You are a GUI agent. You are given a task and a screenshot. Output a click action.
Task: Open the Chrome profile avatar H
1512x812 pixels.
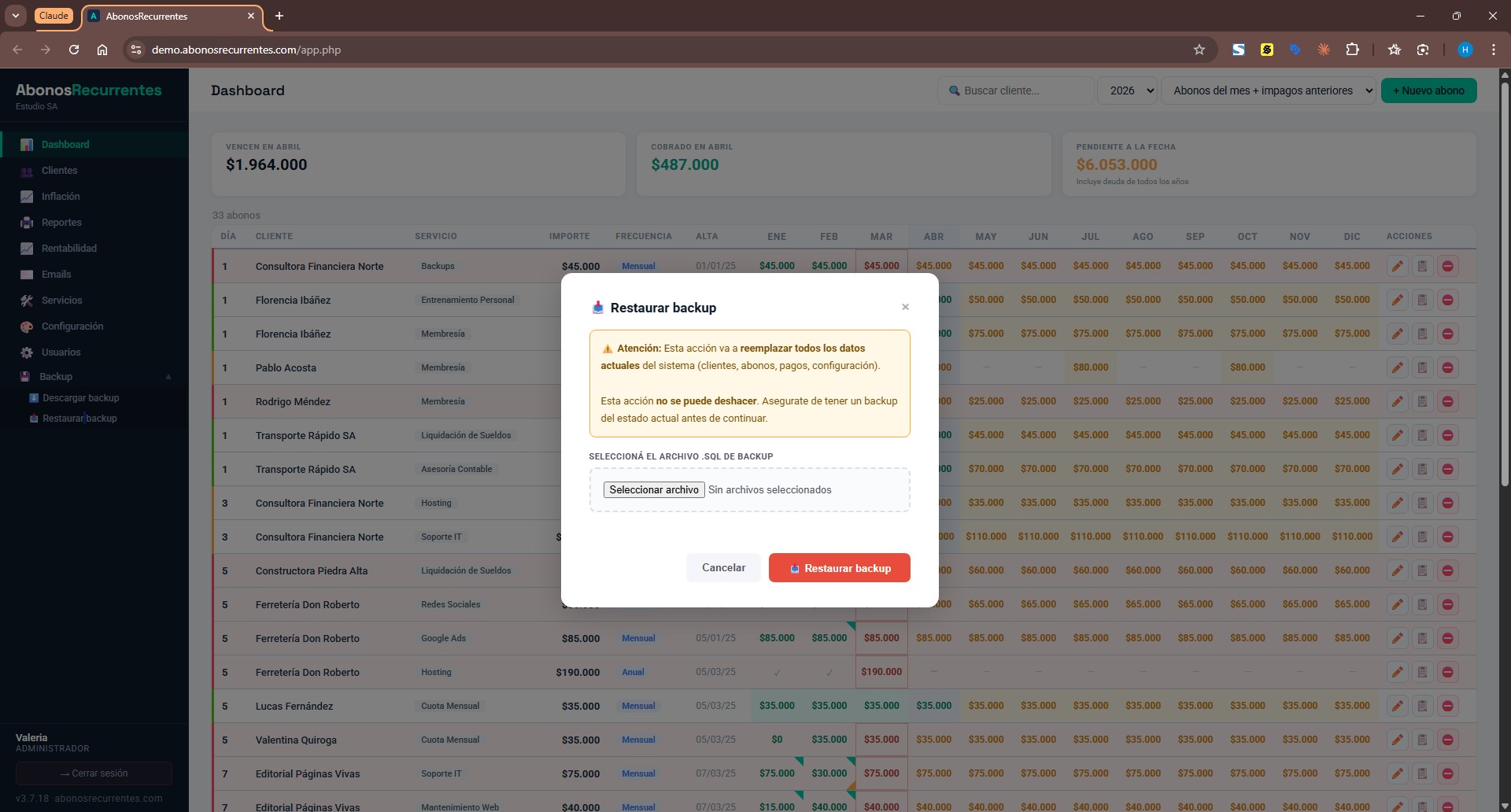(x=1465, y=50)
